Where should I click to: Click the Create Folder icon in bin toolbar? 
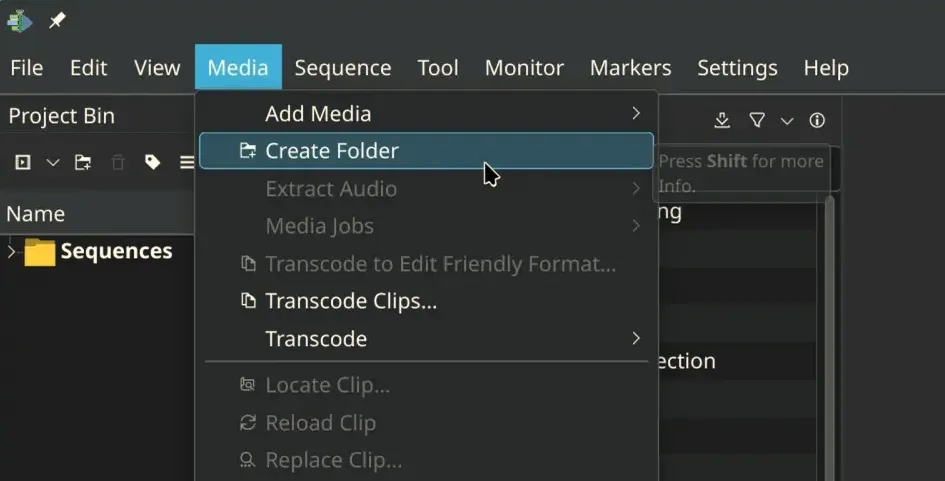[x=83, y=162]
